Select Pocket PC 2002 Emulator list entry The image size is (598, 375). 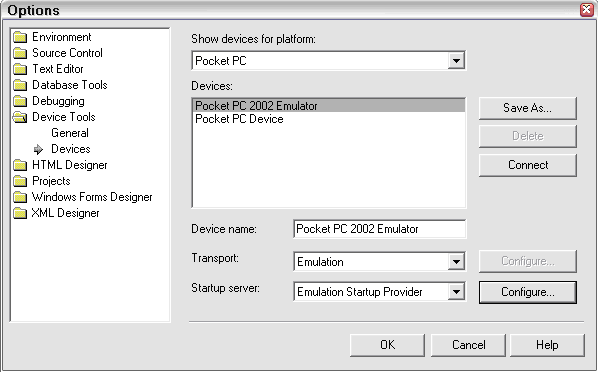[328, 106]
